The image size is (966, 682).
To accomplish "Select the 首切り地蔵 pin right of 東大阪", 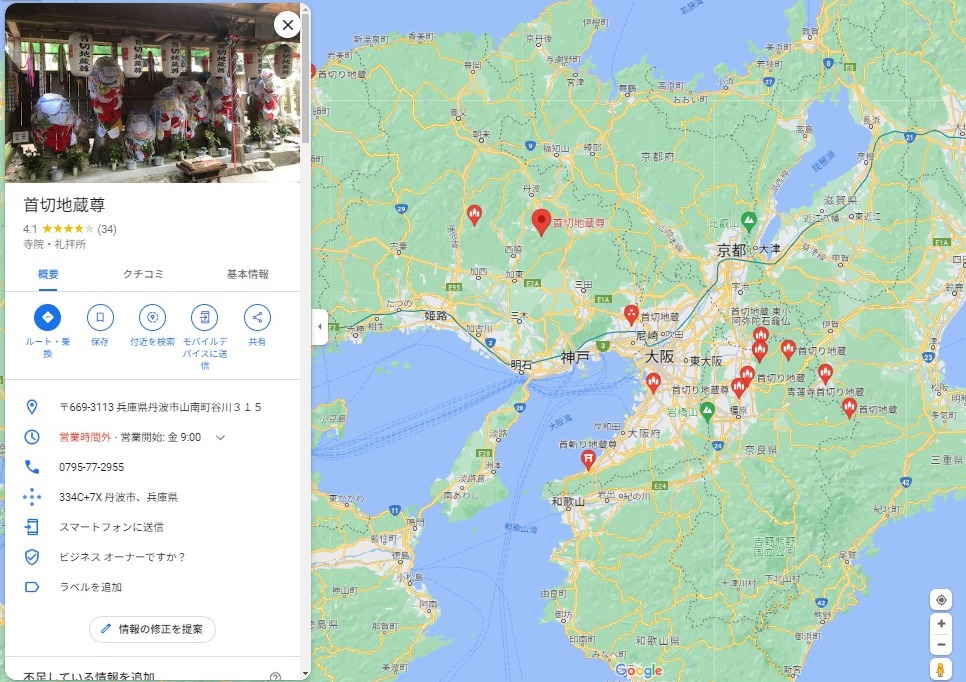I will pos(788,350).
